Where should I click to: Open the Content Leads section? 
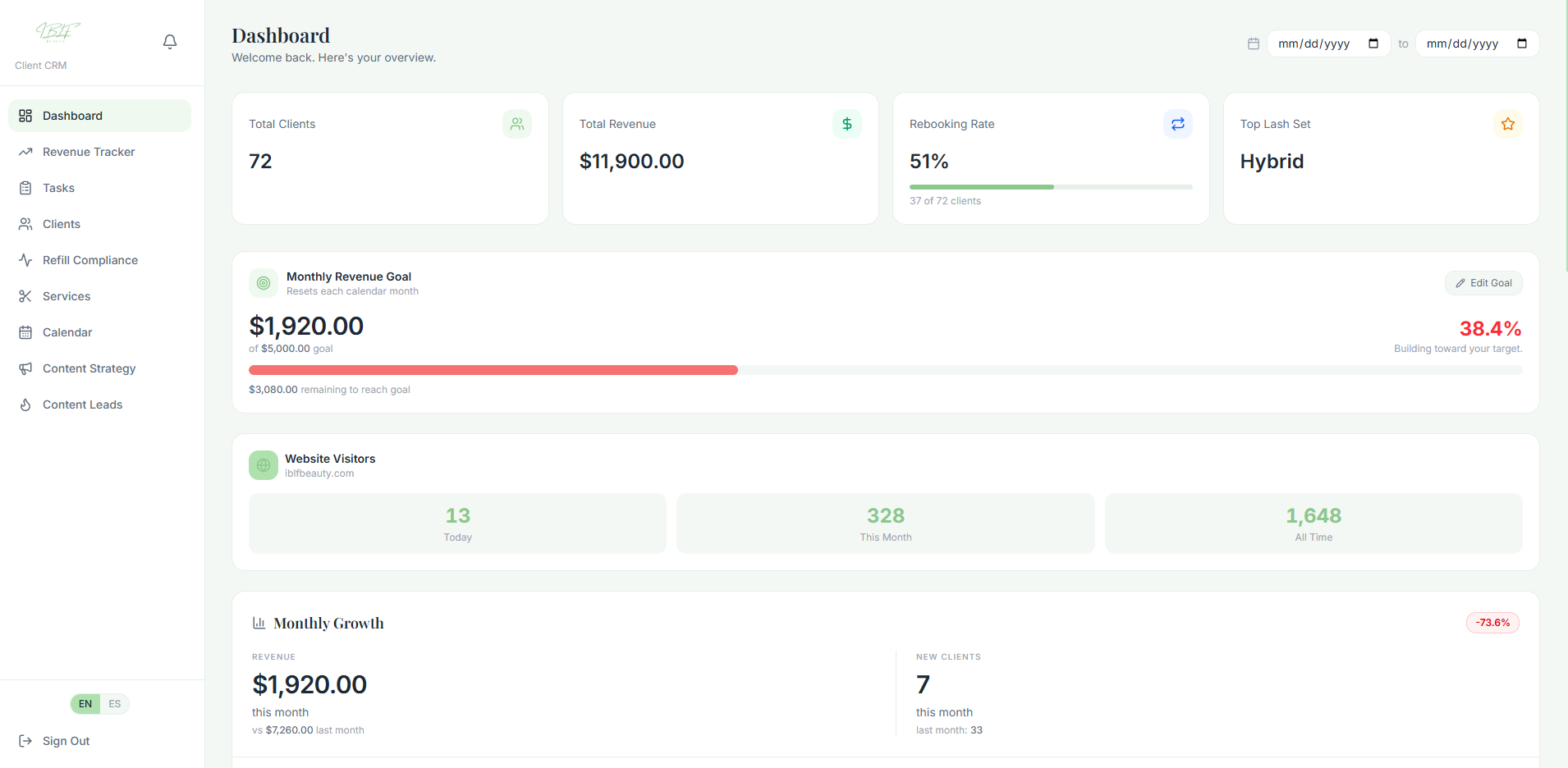82,405
